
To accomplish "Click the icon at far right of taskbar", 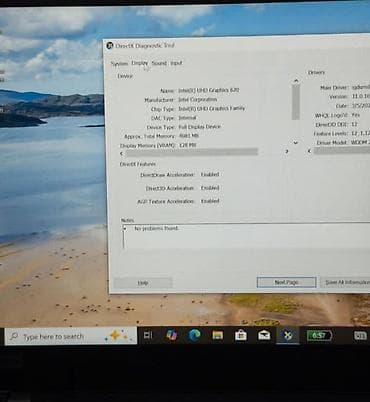I will (360, 335).
